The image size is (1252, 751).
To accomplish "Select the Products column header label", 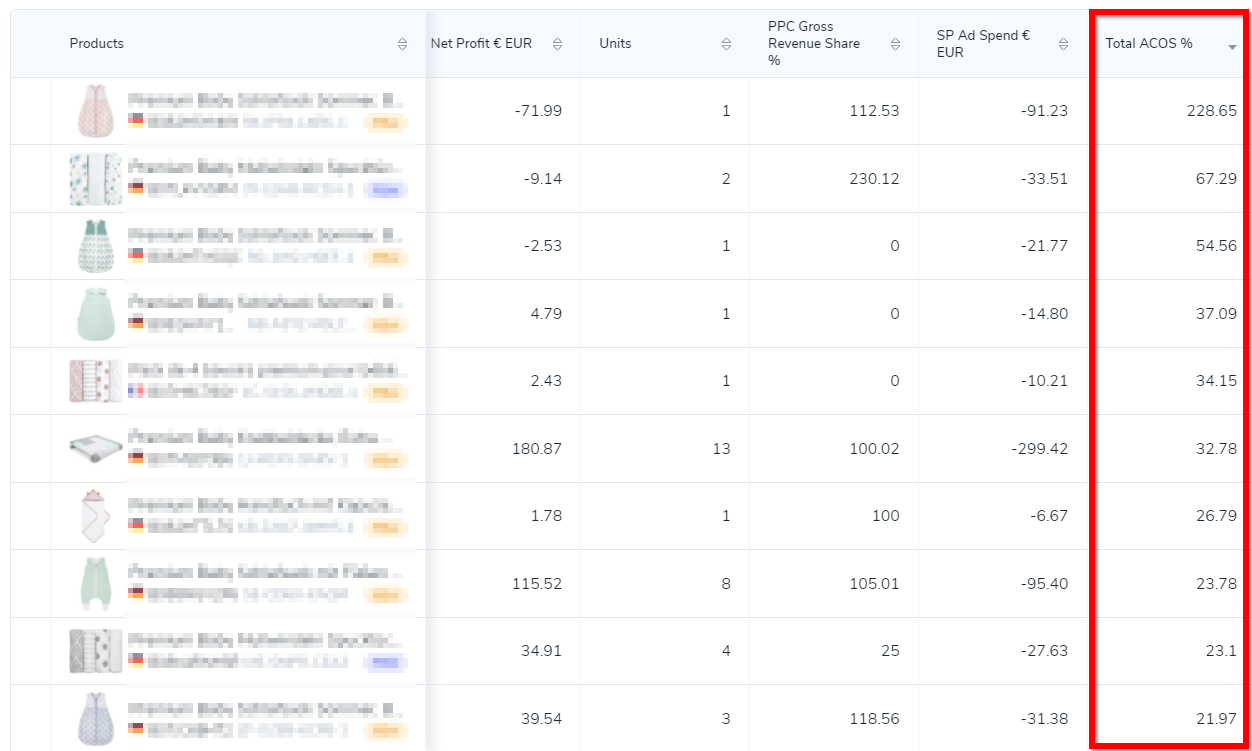I will 97,44.
